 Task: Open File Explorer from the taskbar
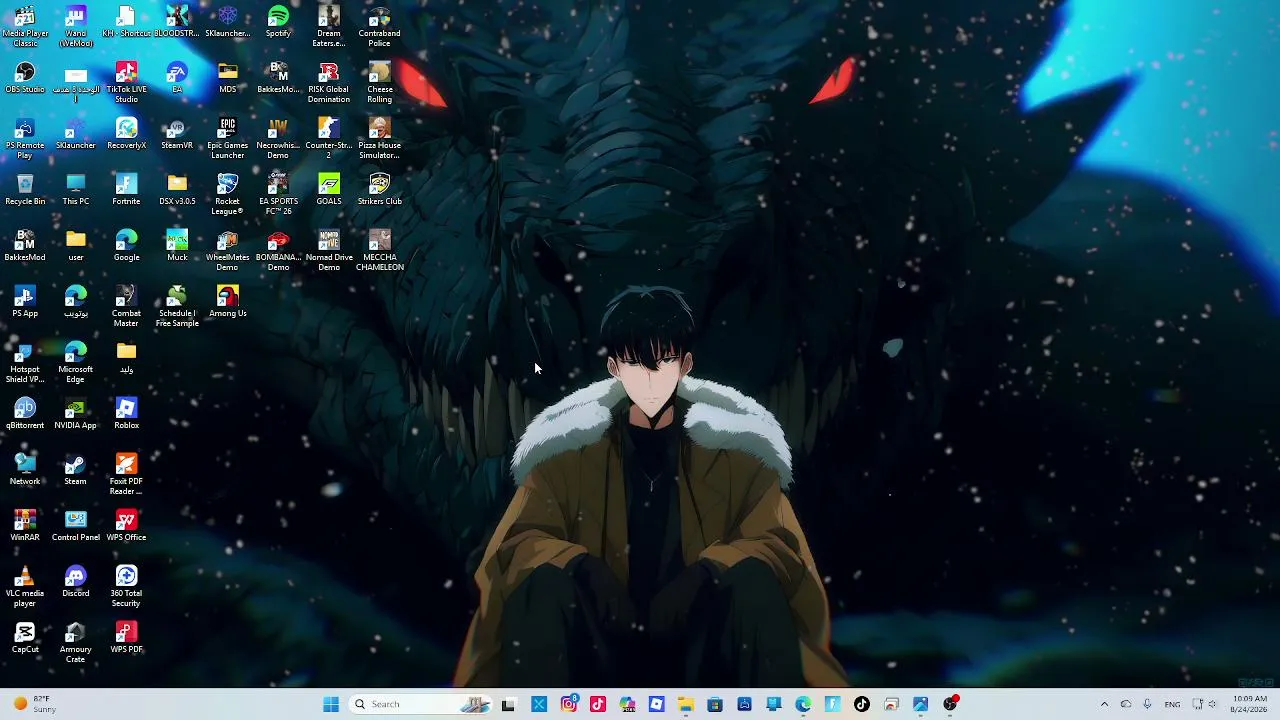tap(686, 704)
